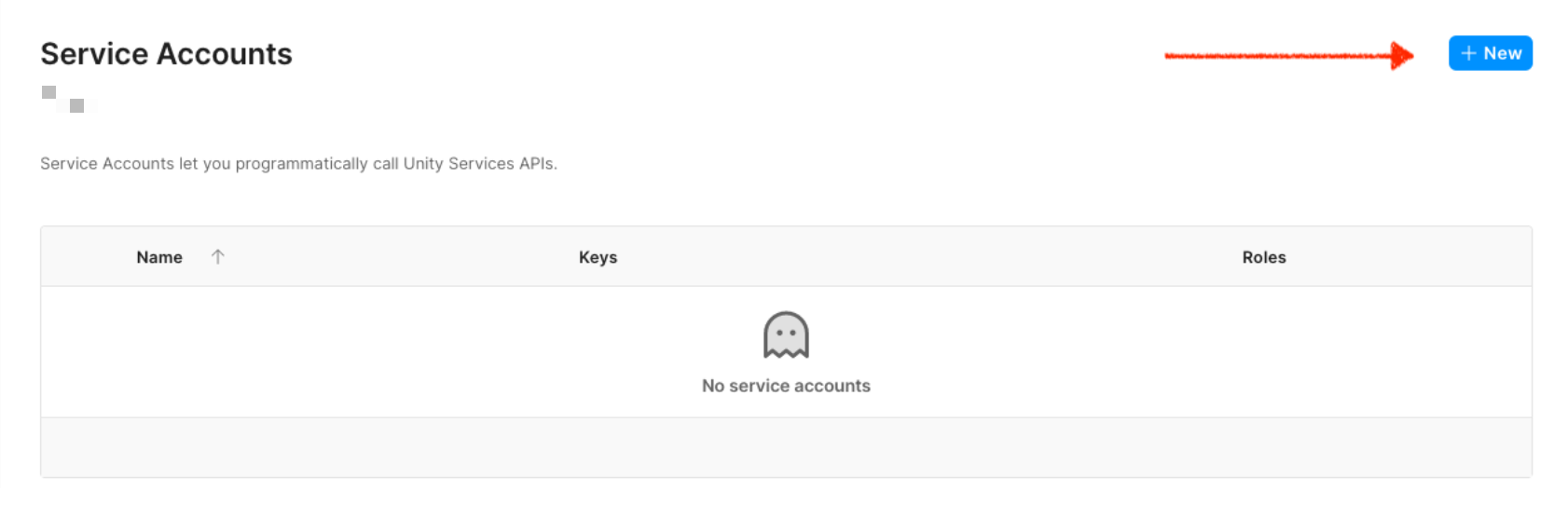The image size is (1568, 518).
Task: Click the Service Accounts description text
Action: click(x=298, y=164)
